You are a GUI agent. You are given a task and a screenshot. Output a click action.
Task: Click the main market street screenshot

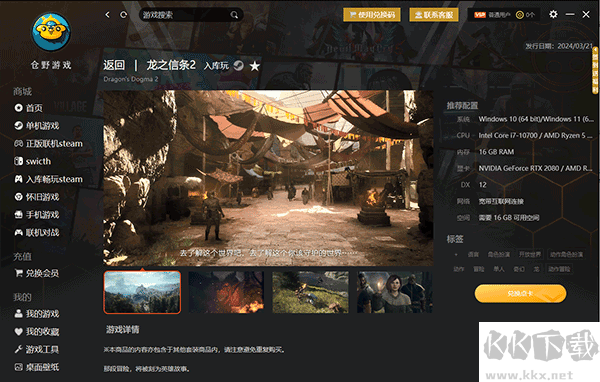coord(268,178)
